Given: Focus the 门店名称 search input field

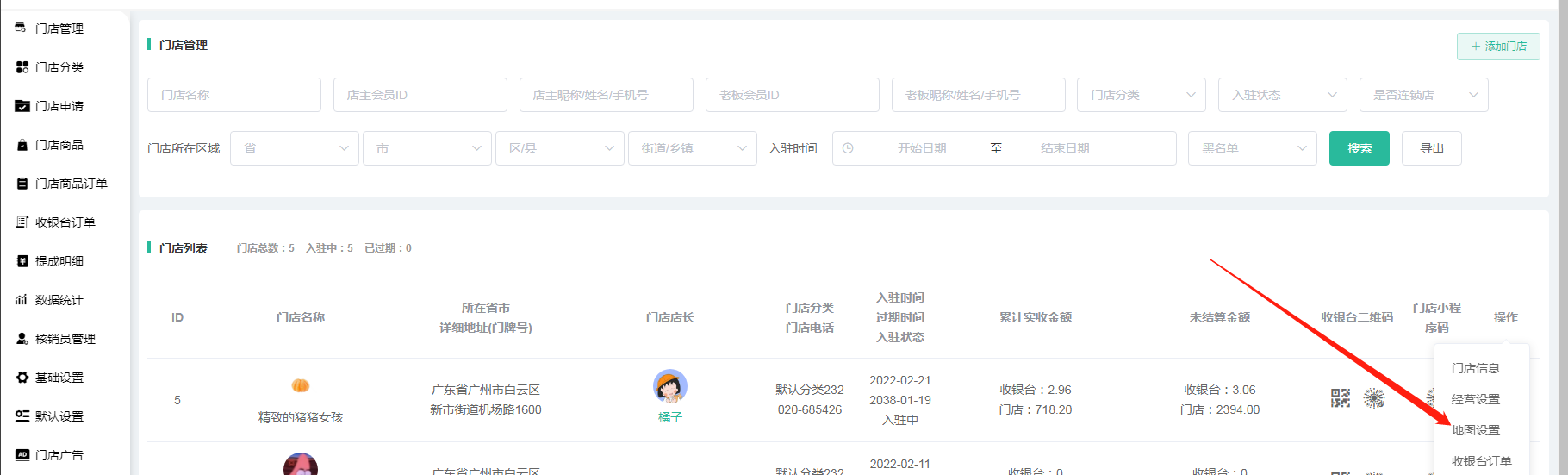Looking at the screenshot, I should [234, 95].
